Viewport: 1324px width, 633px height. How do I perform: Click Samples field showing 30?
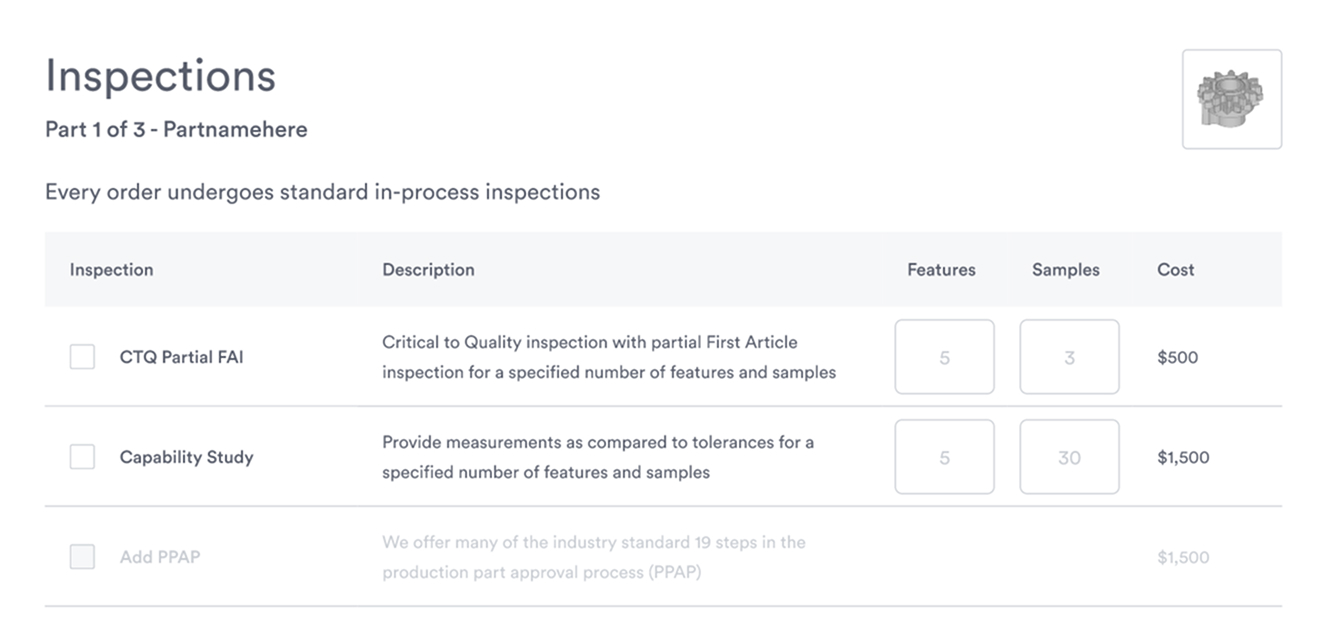point(1069,457)
